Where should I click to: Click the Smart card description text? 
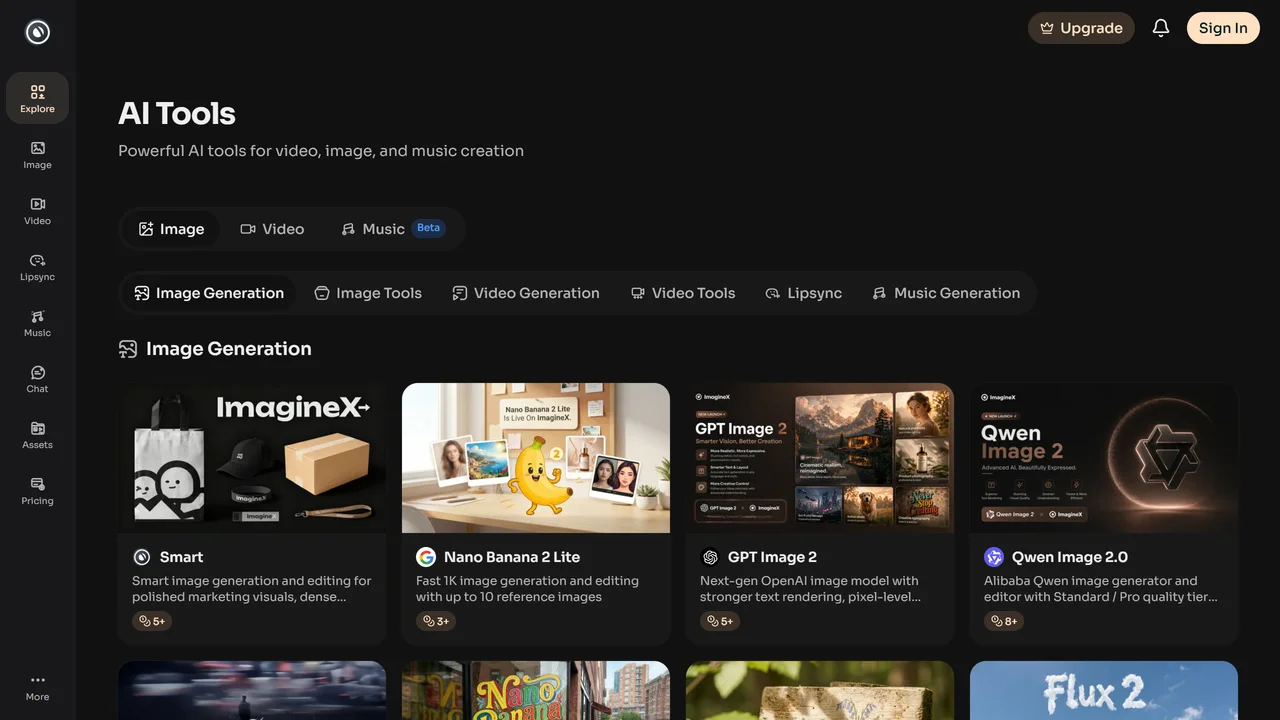tap(252, 589)
